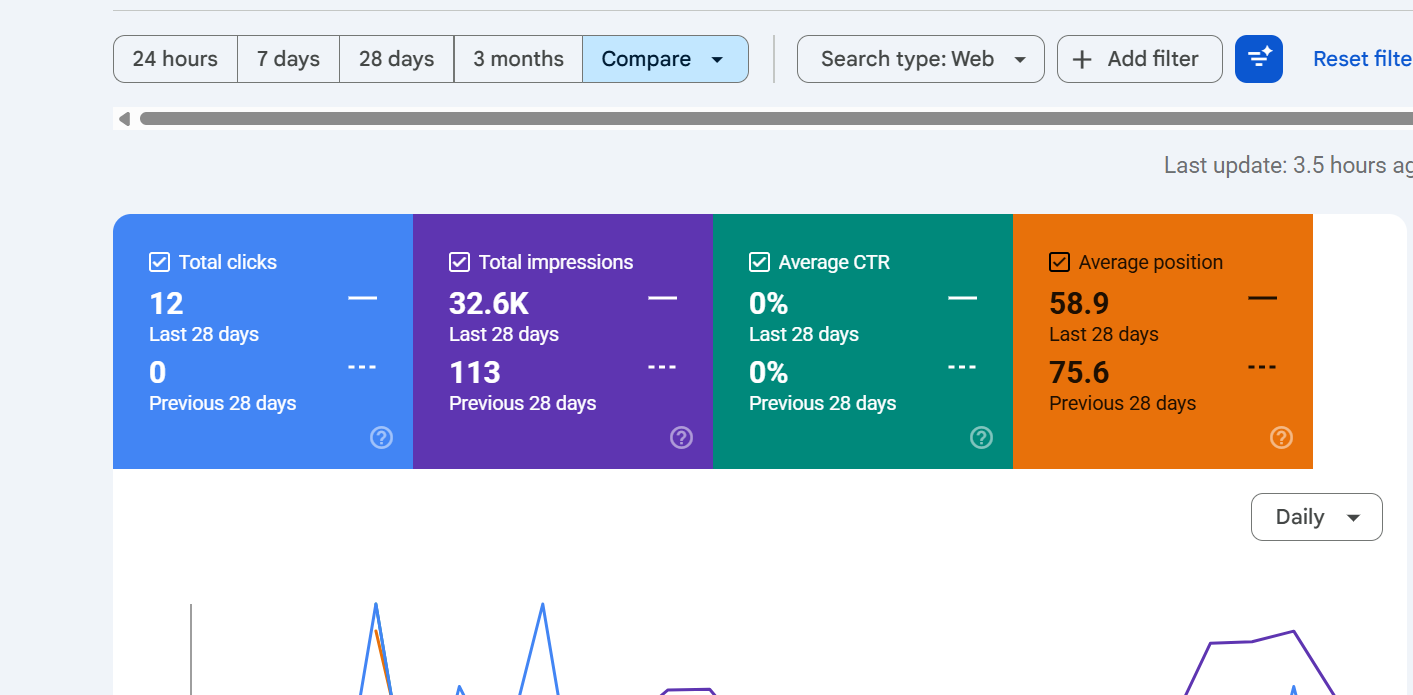Image resolution: width=1413 pixels, height=695 pixels.
Task: Open the Search type: Web filter dropdown
Action: pyautogui.click(x=921, y=59)
